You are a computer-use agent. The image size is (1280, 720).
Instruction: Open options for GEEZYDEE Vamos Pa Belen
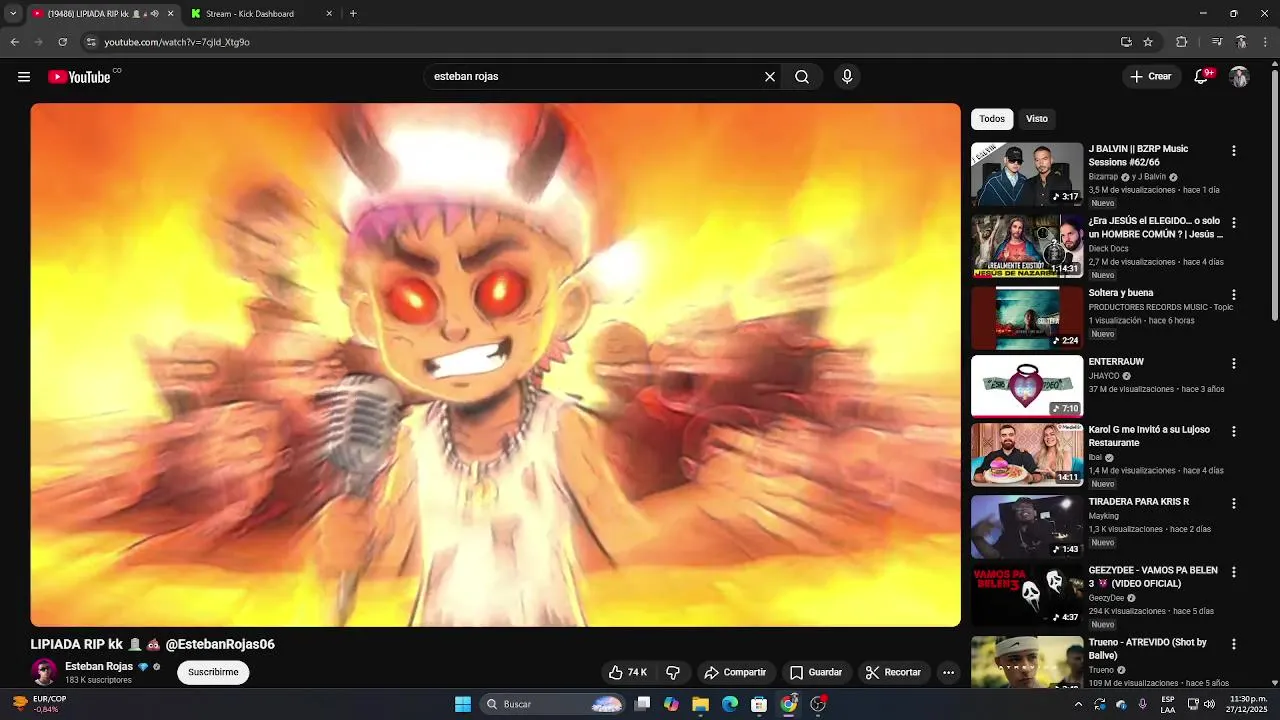coord(1233,573)
